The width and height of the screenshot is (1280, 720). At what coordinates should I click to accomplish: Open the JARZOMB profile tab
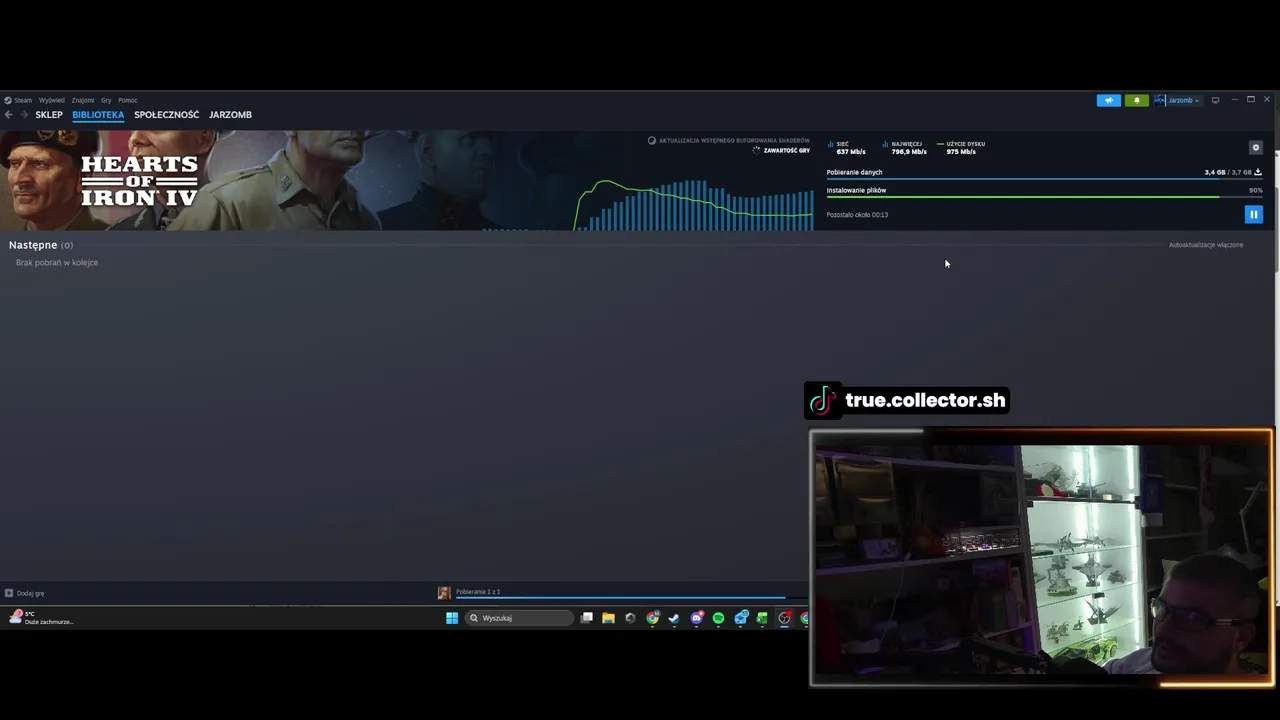point(230,115)
